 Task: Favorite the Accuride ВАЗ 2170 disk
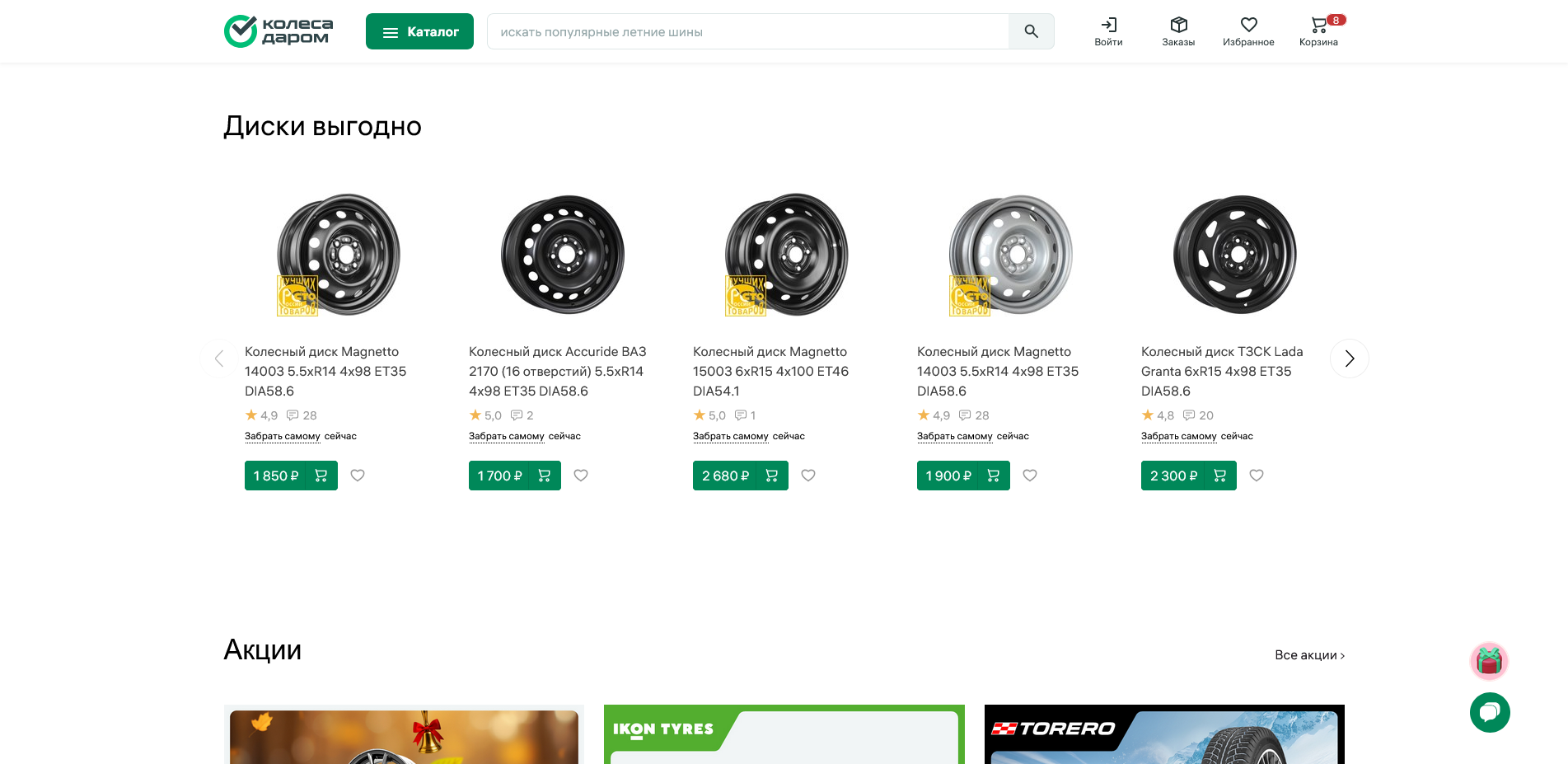(x=581, y=476)
